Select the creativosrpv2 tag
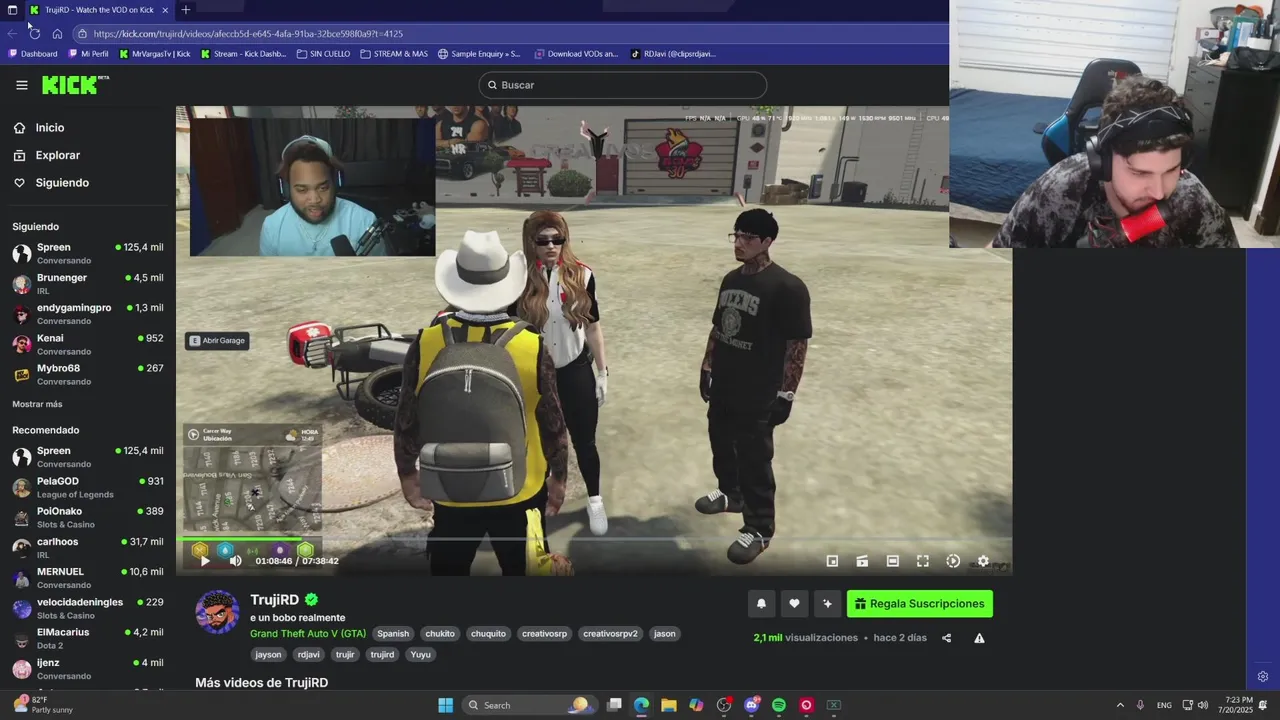Screen dimensions: 1280x720 point(610,634)
